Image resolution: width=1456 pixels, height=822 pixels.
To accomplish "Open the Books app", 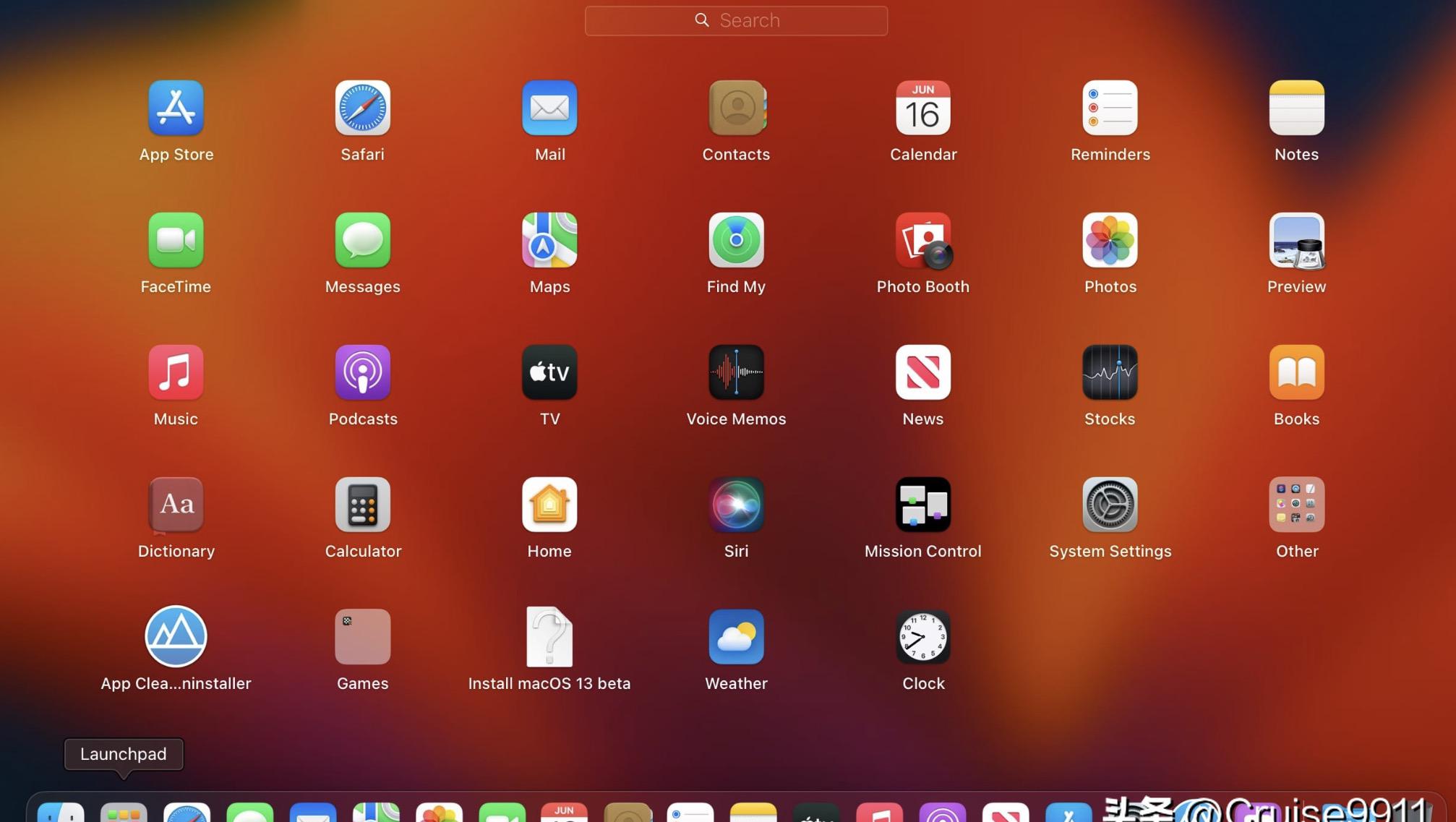I will (x=1296, y=372).
